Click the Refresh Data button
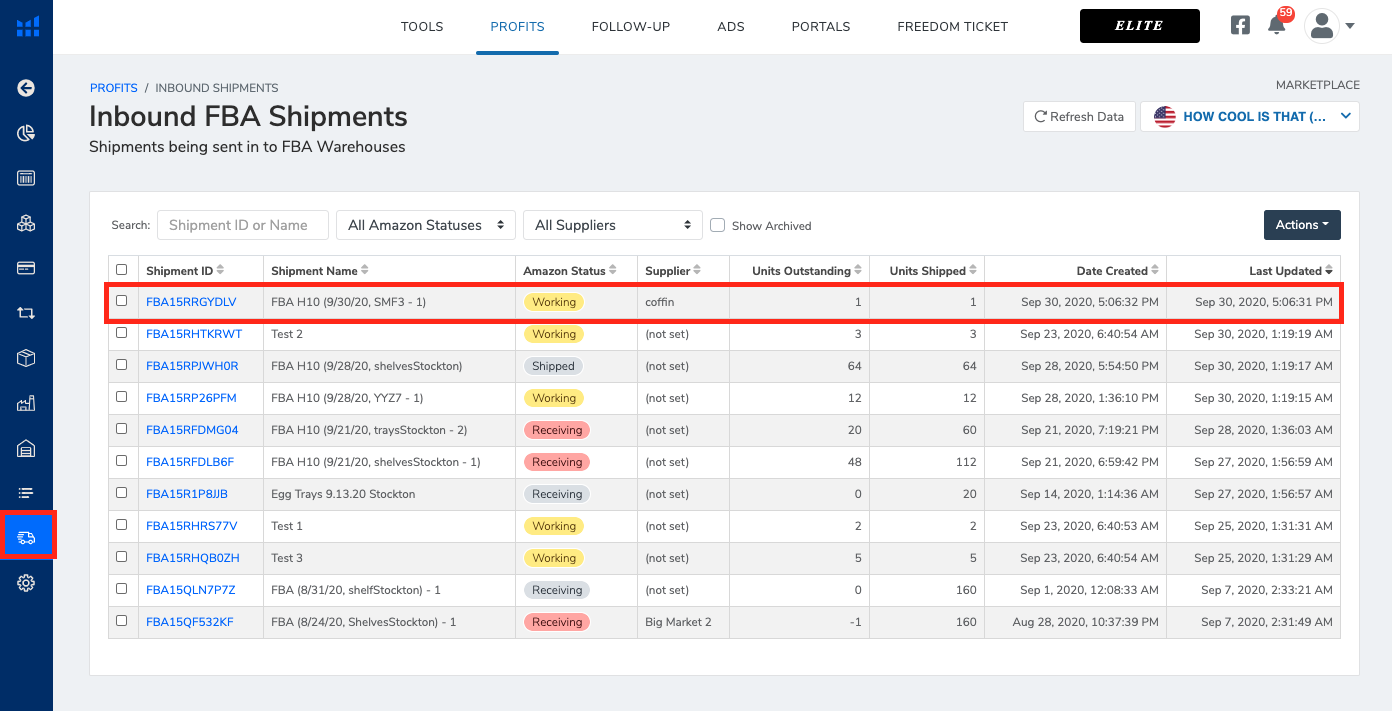The height and width of the screenshot is (711, 1392). click(x=1079, y=117)
